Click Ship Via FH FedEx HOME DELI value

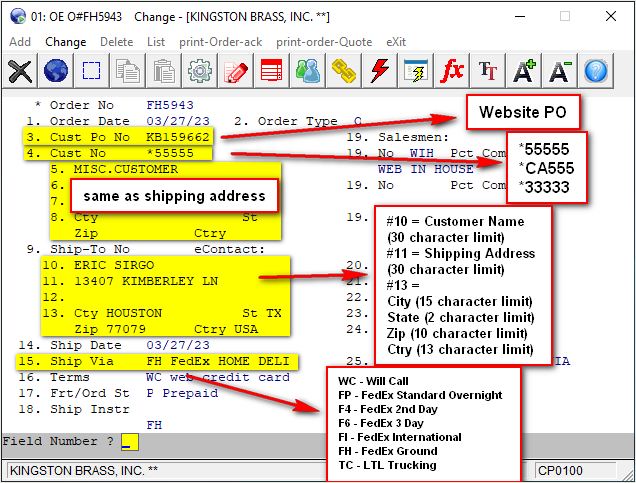[218, 361]
